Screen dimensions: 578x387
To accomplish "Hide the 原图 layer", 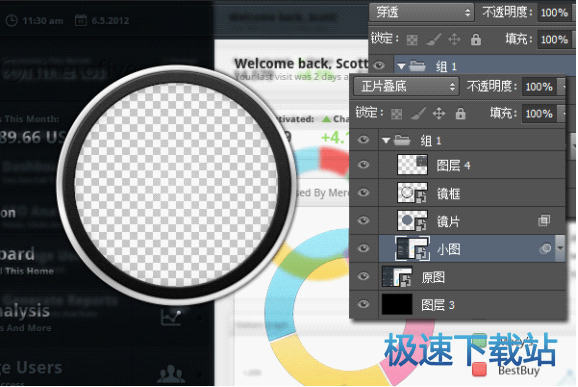I will (x=363, y=276).
